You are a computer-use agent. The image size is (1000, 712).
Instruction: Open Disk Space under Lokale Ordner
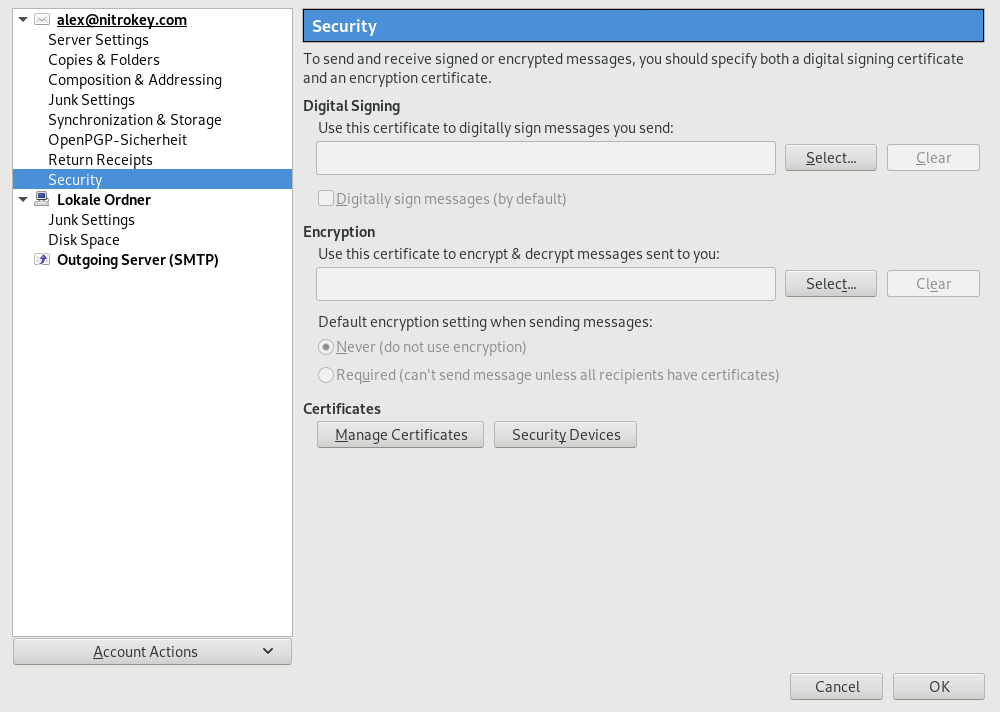[x=84, y=240]
